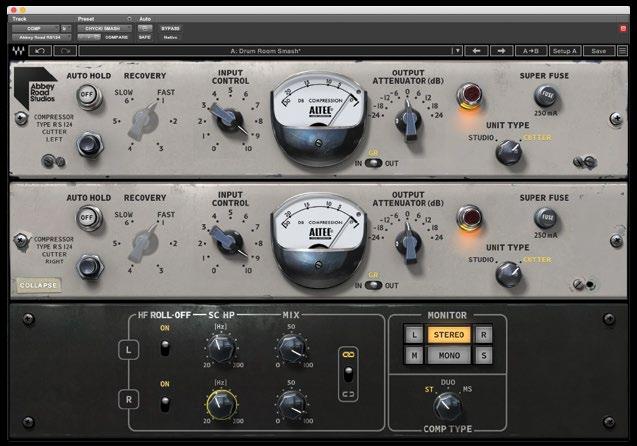Screen dimensions: 637x446
Task: Click the left unit Input Control knob
Action: pyautogui.click(x=230, y=119)
